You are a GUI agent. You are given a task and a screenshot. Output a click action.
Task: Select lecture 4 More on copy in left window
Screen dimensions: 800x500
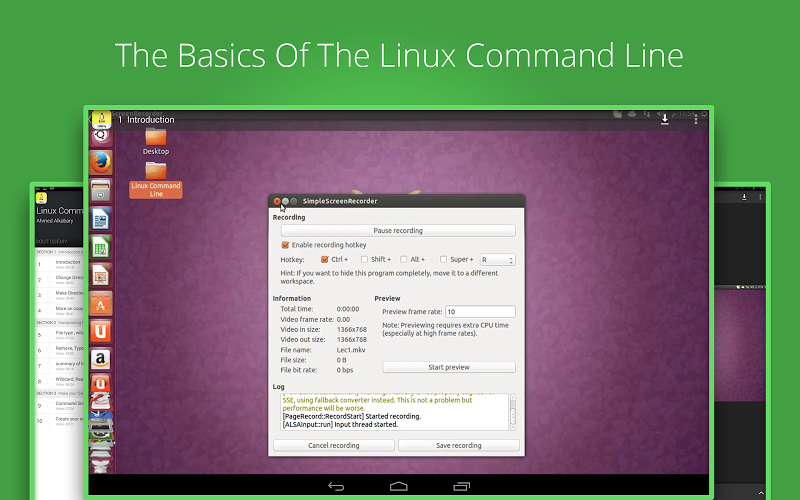click(x=59, y=310)
